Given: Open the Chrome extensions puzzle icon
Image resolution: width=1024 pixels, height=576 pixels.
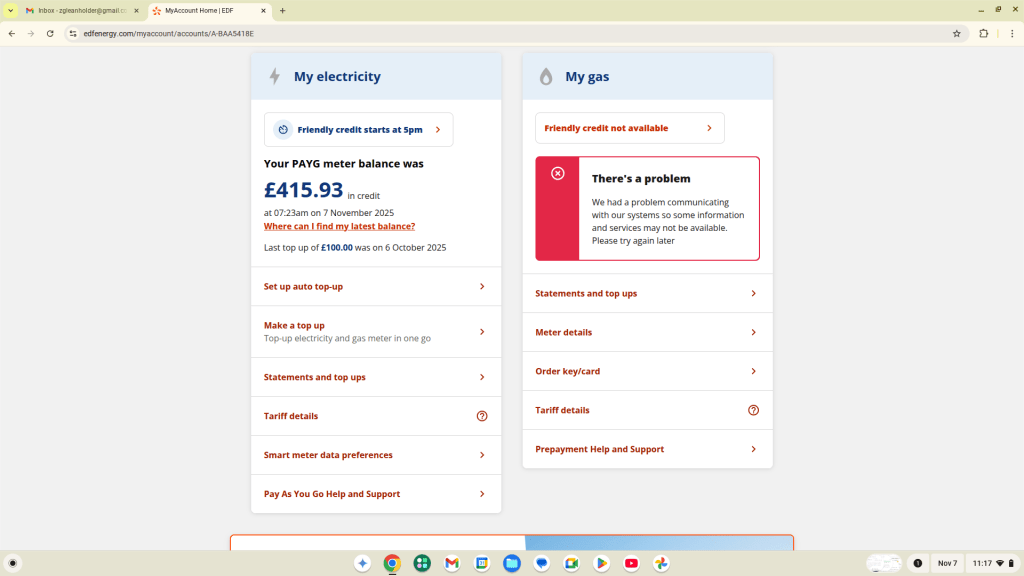Looking at the screenshot, I should pyautogui.click(x=983, y=33).
